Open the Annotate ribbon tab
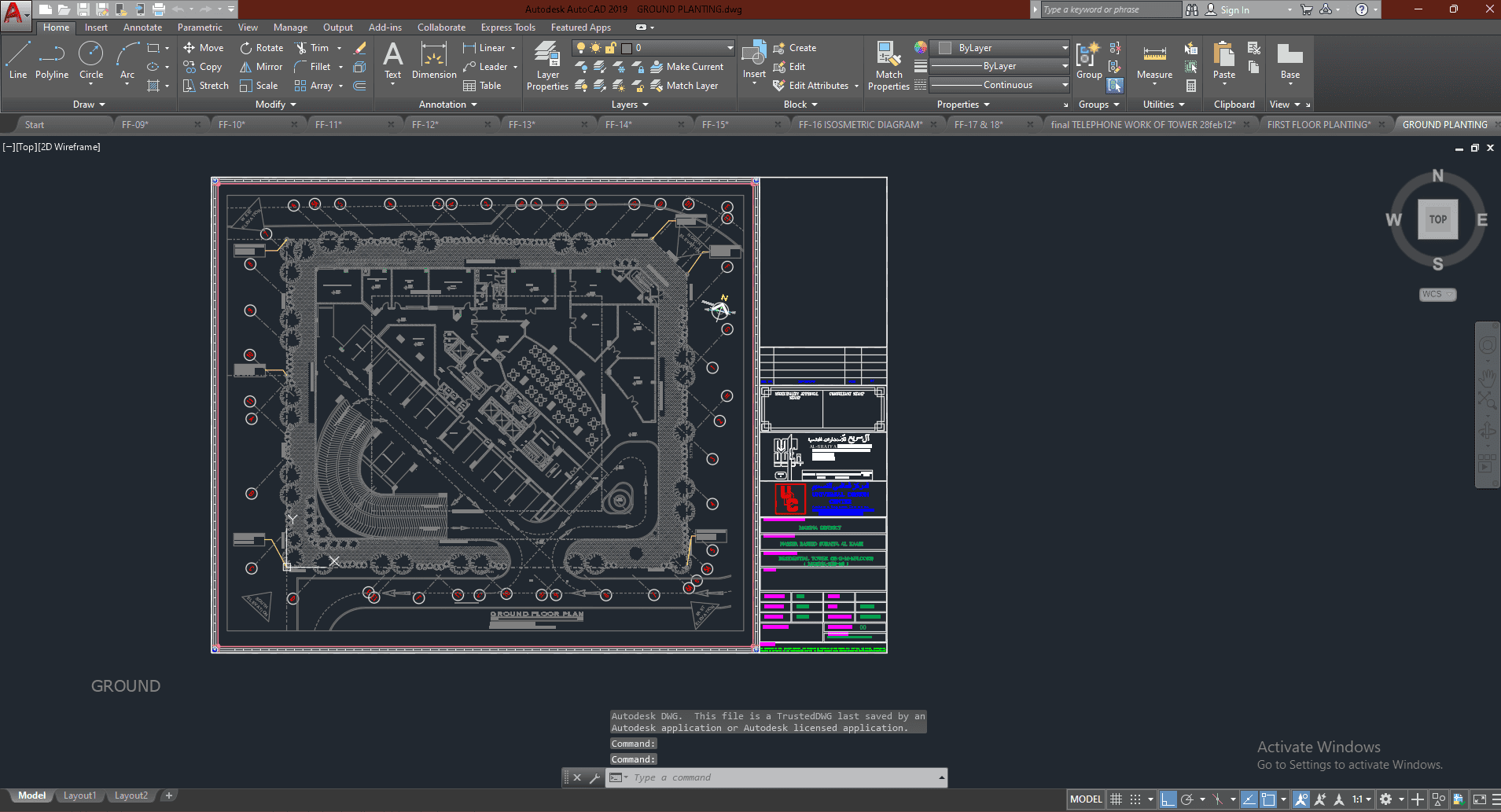The image size is (1501, 812). click(x=142, y=28)
